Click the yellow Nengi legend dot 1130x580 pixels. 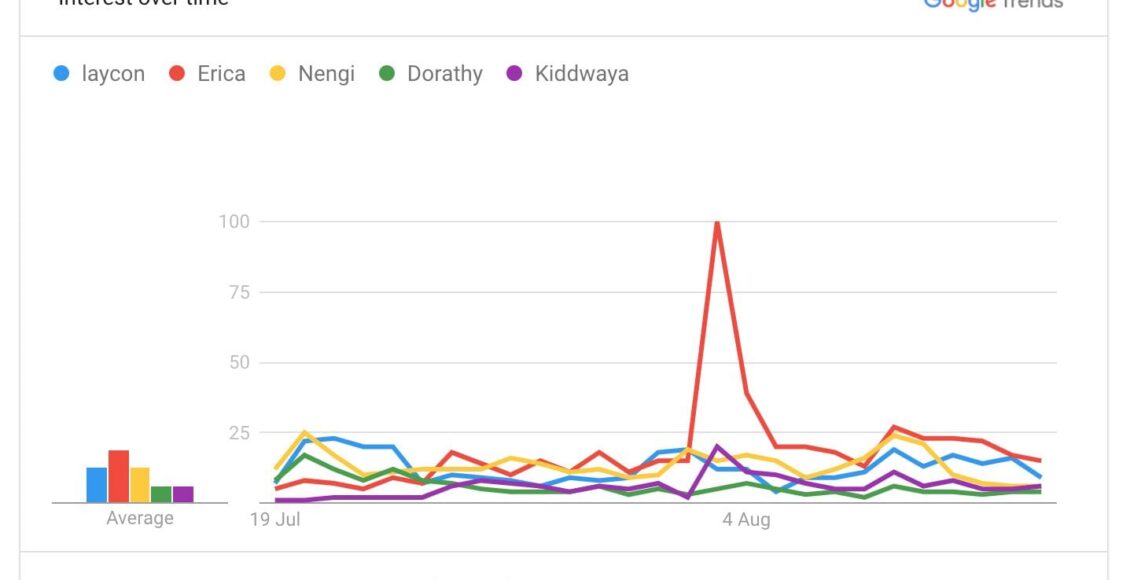[x=279, y=74]
